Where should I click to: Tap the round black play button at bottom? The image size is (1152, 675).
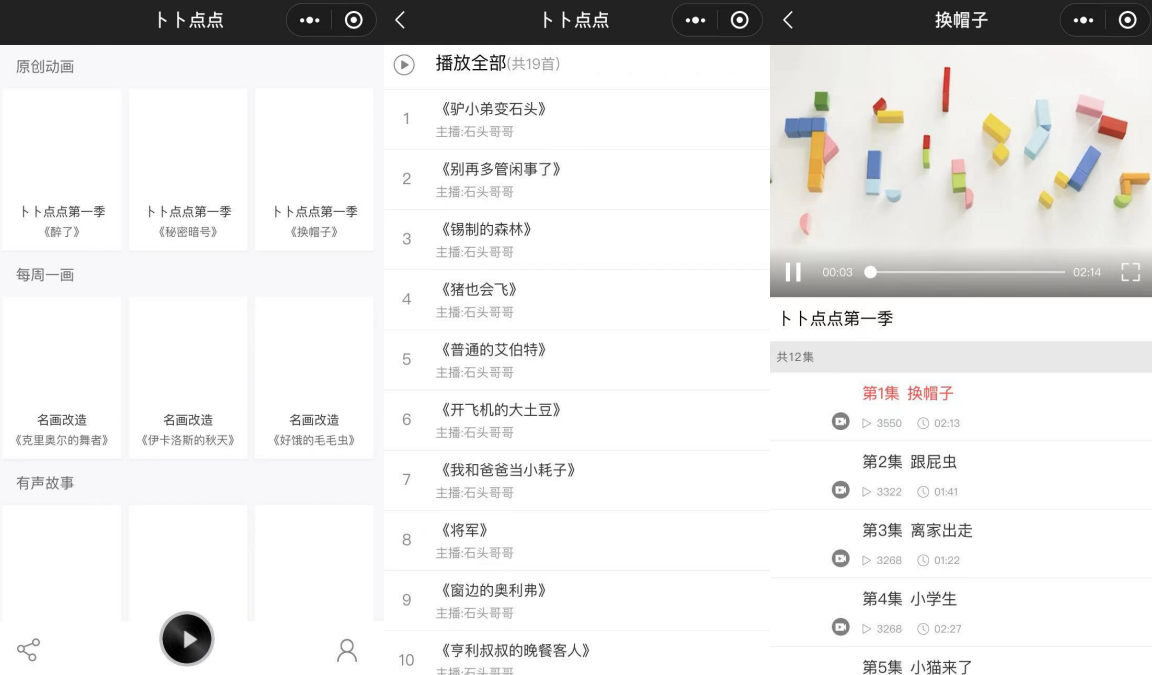pos(187,639)
